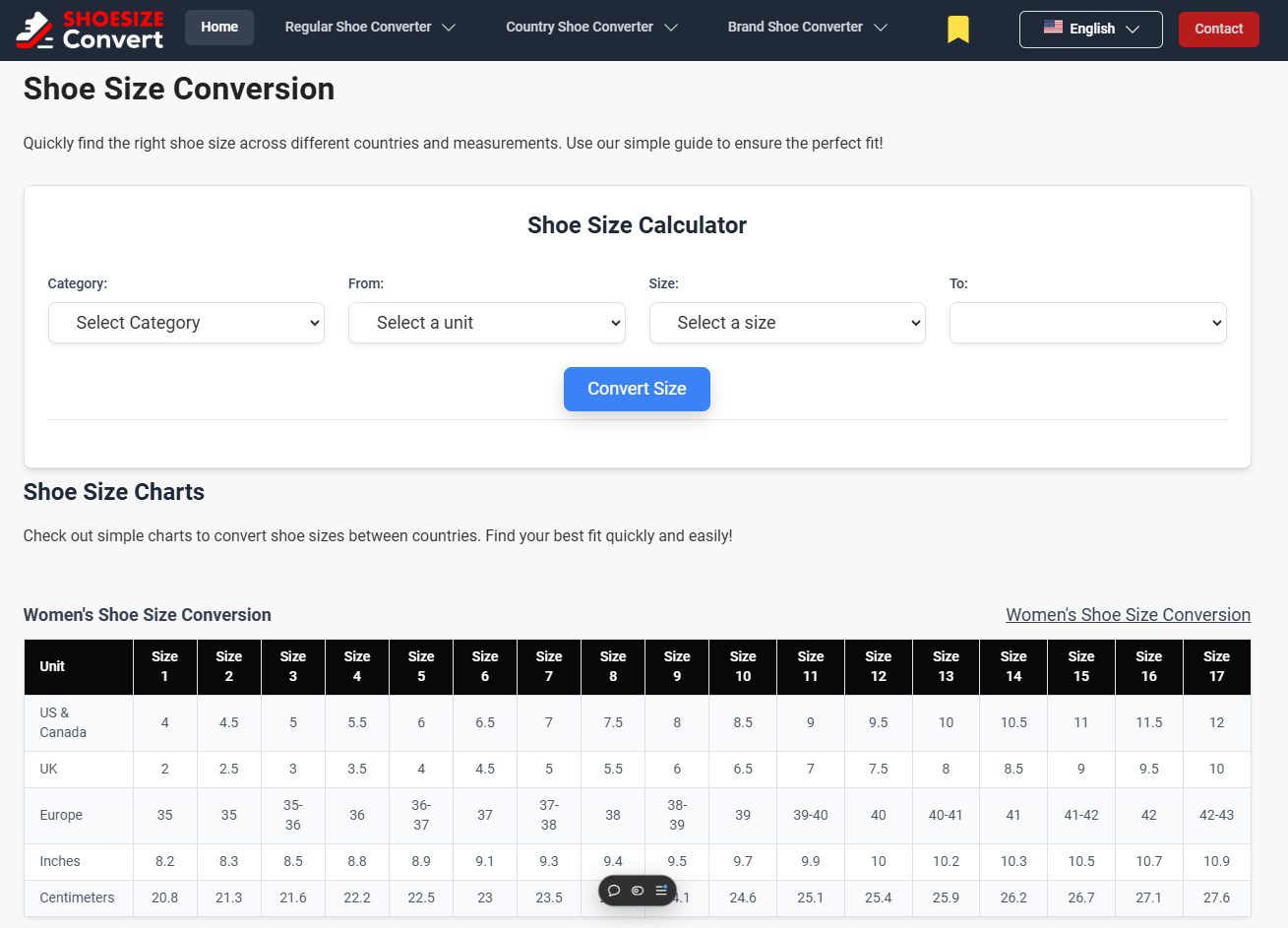The image size is (1288, 928).
Task: Expand the Brand Shoe Converter menu
Action: pos(807,27)
